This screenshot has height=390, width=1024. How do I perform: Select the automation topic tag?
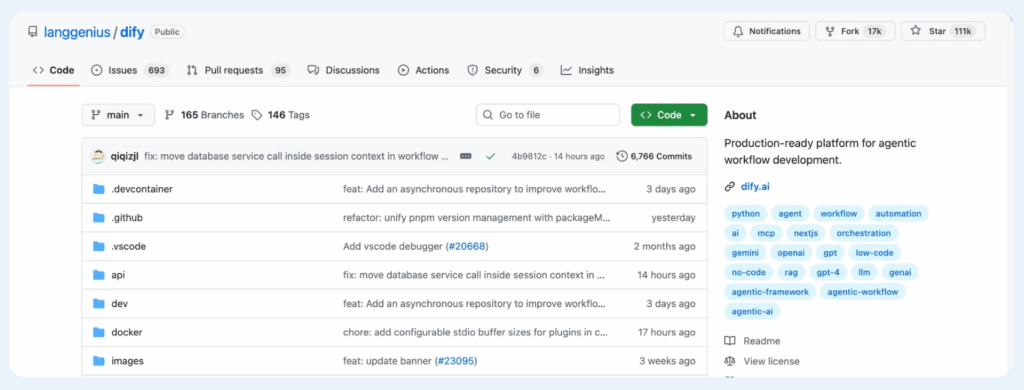click(899, 214)
